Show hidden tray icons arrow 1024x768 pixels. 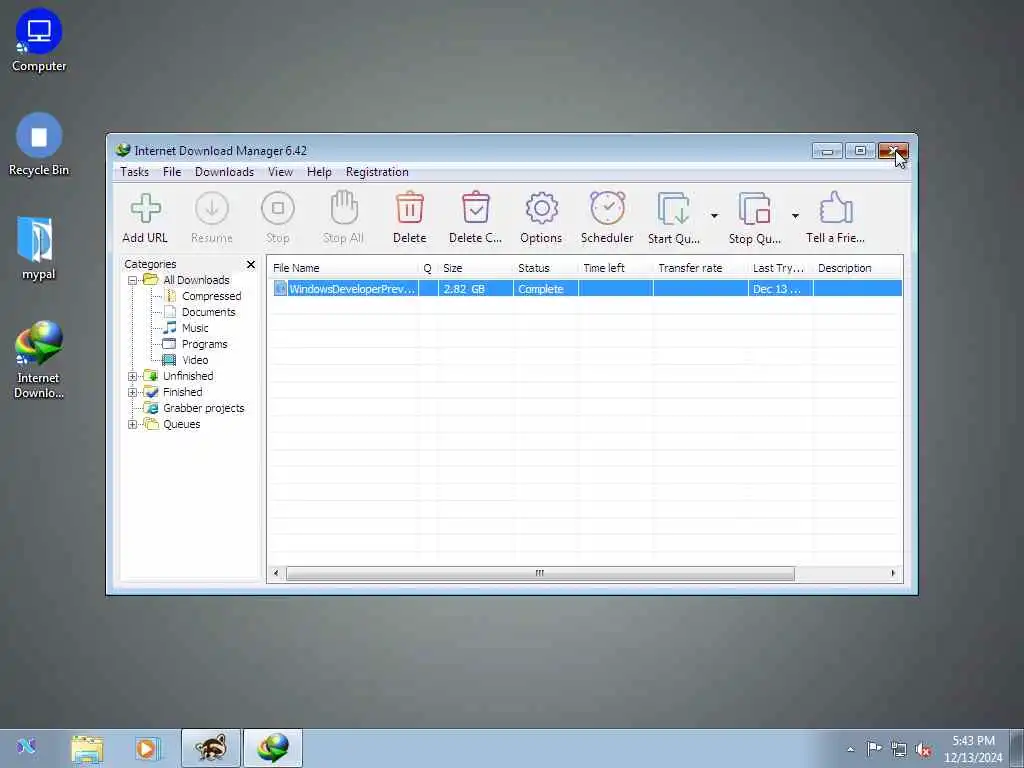tap(850, 749)
